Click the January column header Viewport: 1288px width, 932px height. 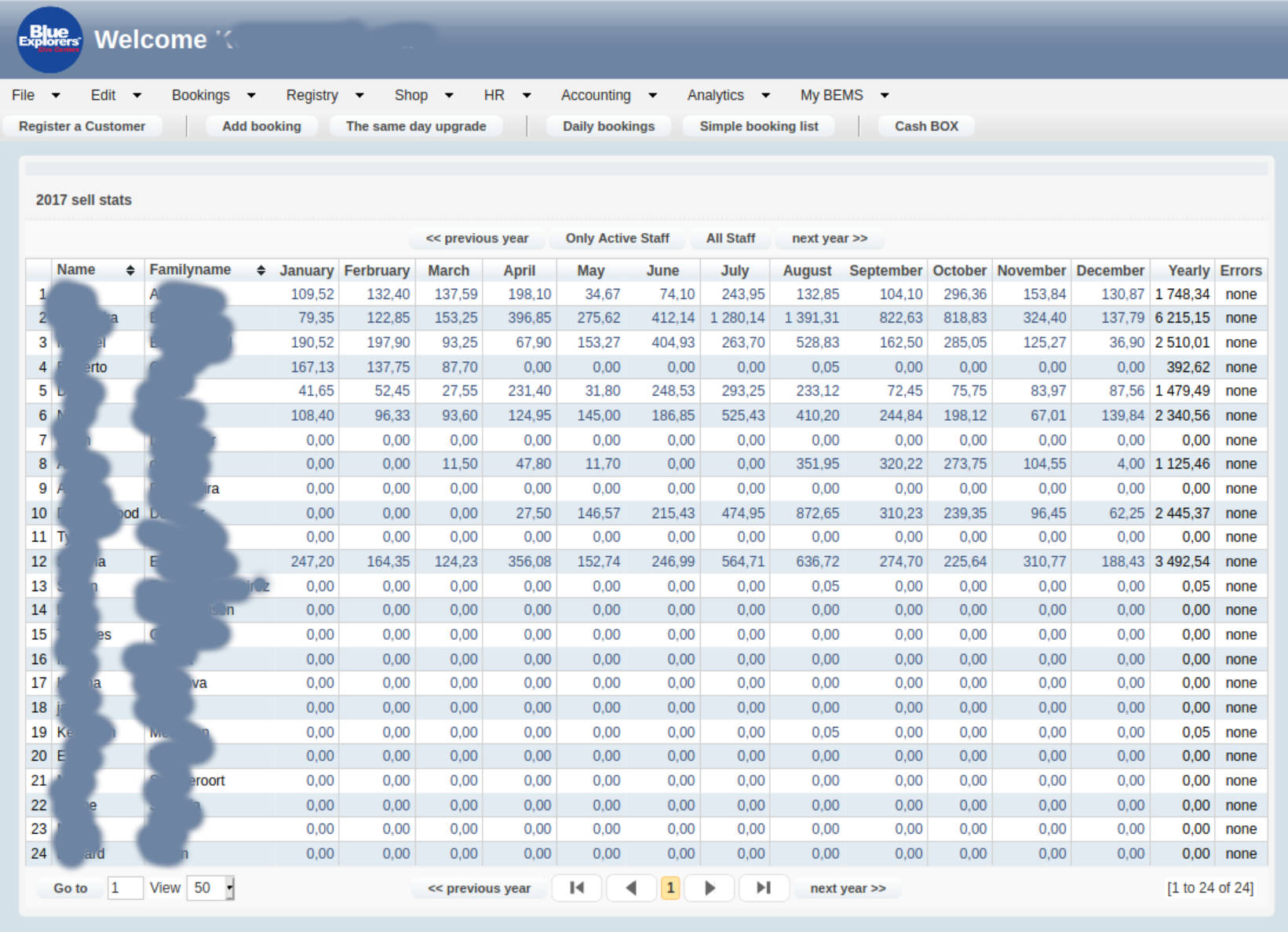306,270
